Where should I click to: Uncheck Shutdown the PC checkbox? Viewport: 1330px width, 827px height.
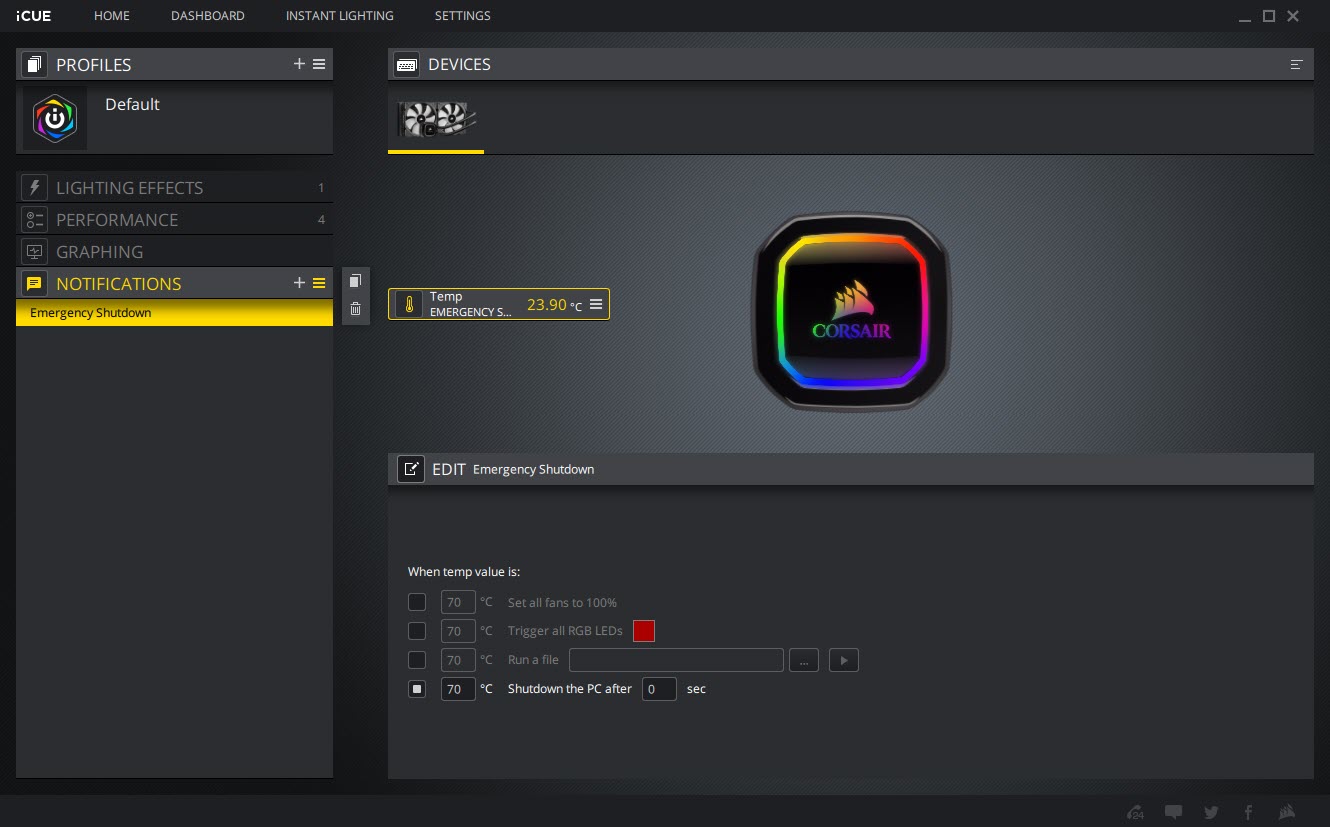click(x=417, y=689)
